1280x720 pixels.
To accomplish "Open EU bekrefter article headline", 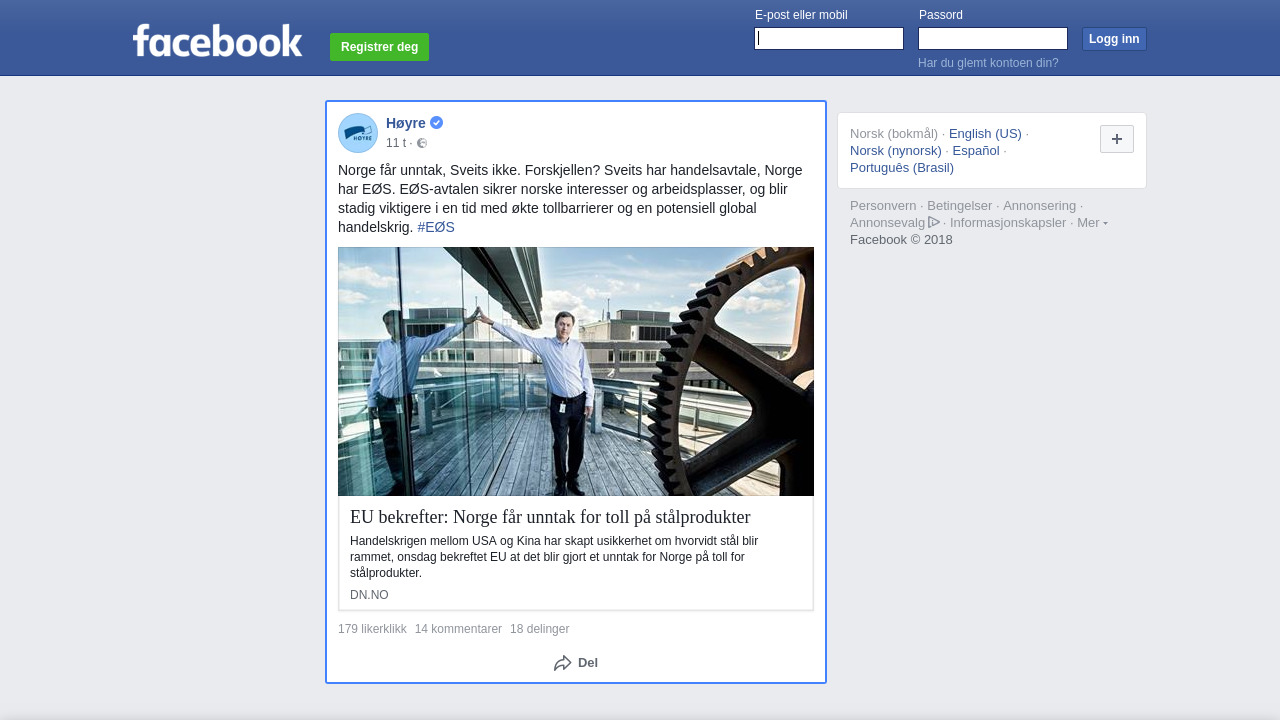I will coord(550,517).
